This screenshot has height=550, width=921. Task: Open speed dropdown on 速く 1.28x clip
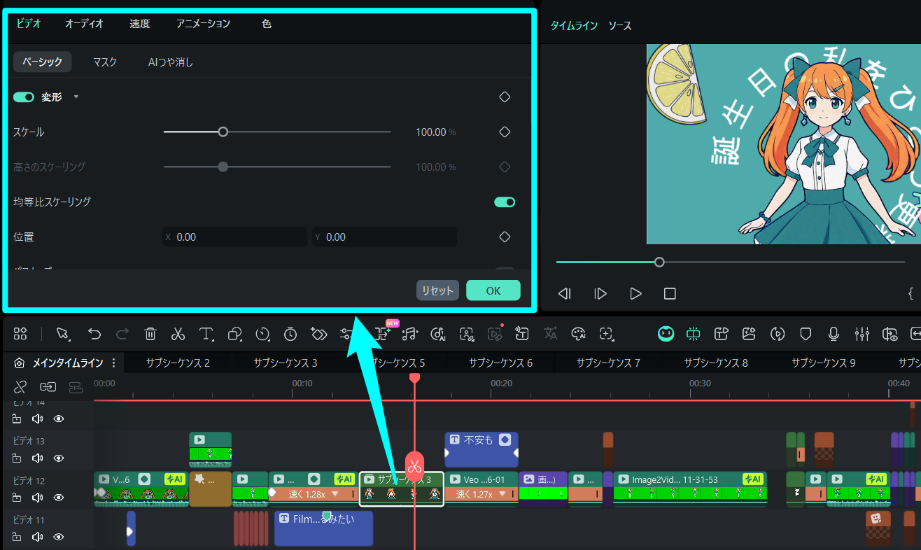(335, 494)
